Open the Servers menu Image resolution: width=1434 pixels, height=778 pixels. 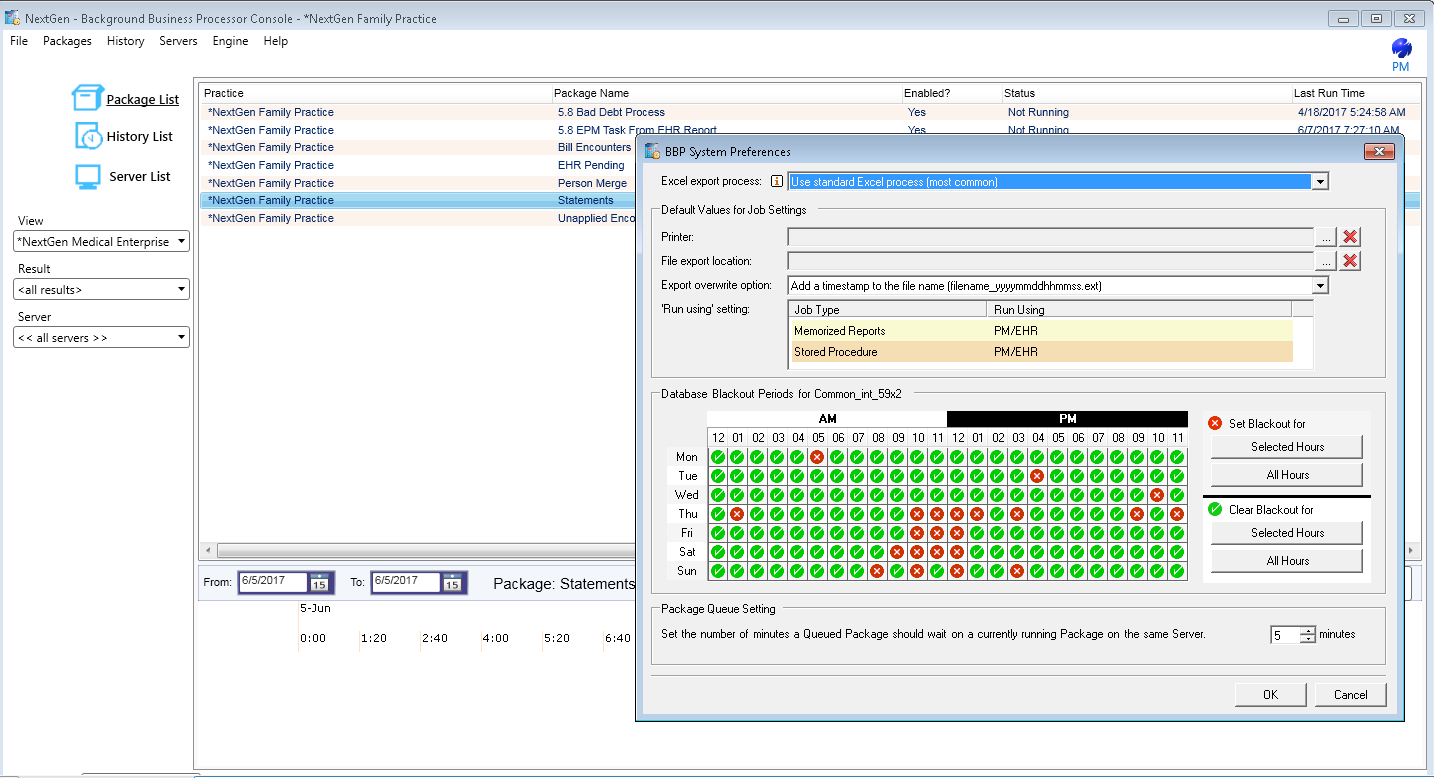178,41
